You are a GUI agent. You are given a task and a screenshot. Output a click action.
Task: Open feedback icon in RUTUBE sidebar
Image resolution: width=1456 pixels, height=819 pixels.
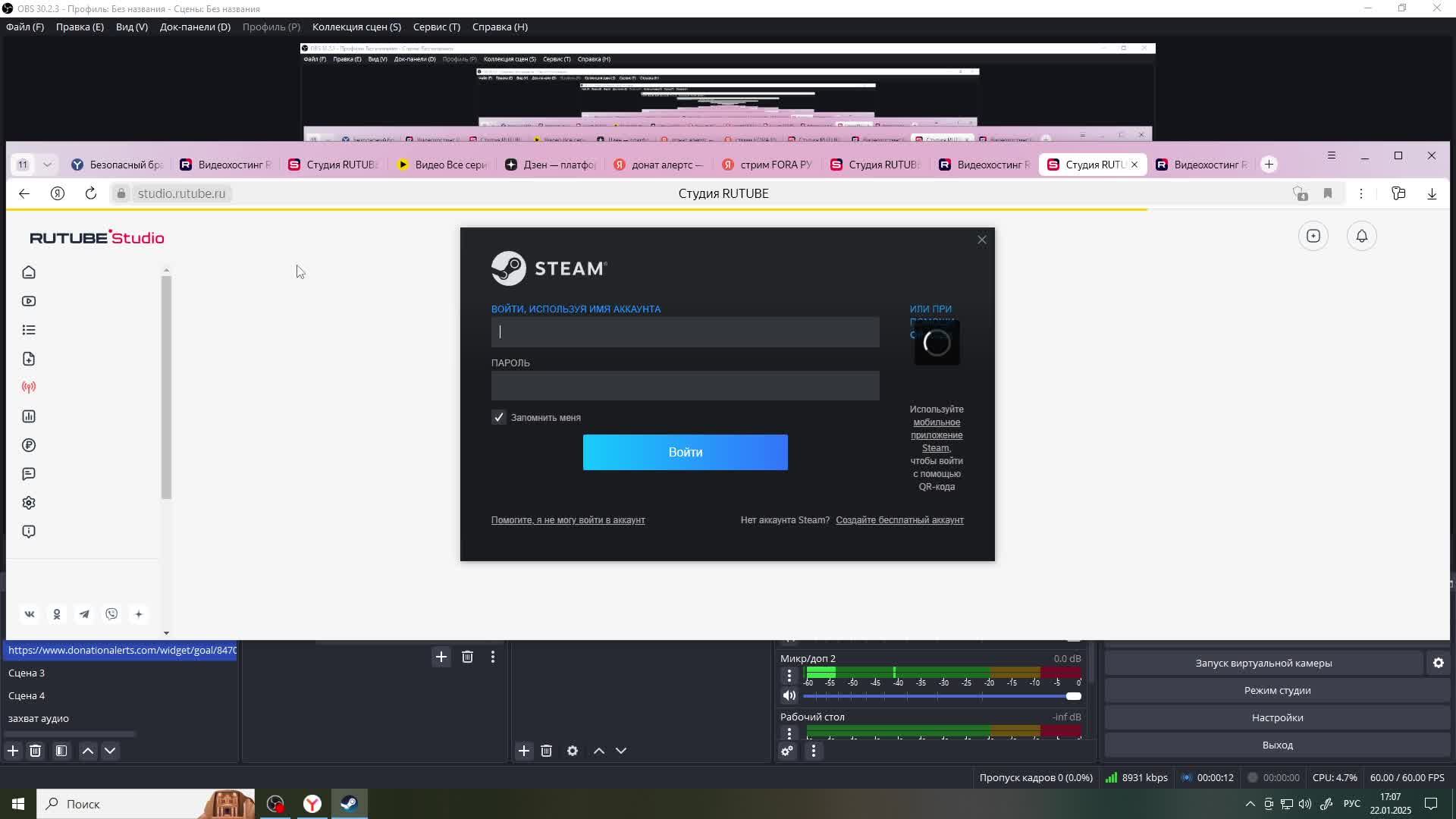pos(29,532)
